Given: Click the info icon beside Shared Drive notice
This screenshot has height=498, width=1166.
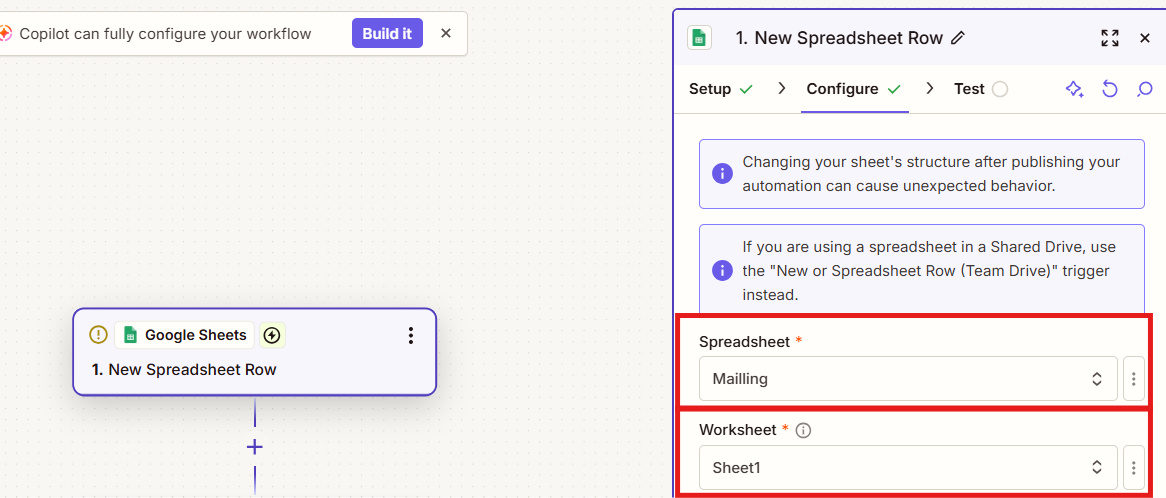Looking at the screenshot, I should click(x=722, y=271).
